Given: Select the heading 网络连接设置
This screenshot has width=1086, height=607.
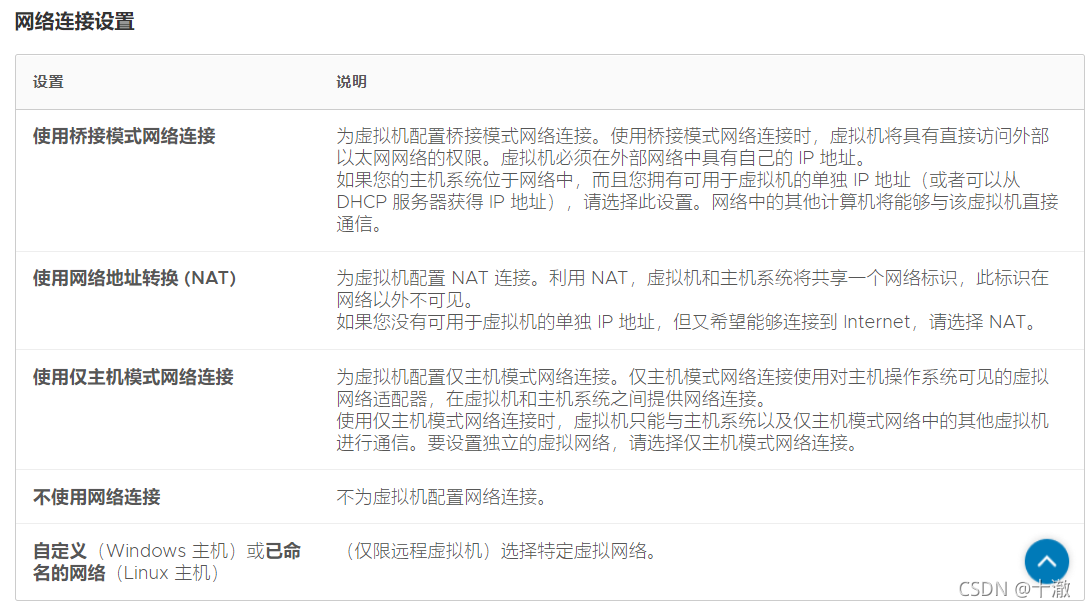Looking at the screenshot, I should (75, 21).
